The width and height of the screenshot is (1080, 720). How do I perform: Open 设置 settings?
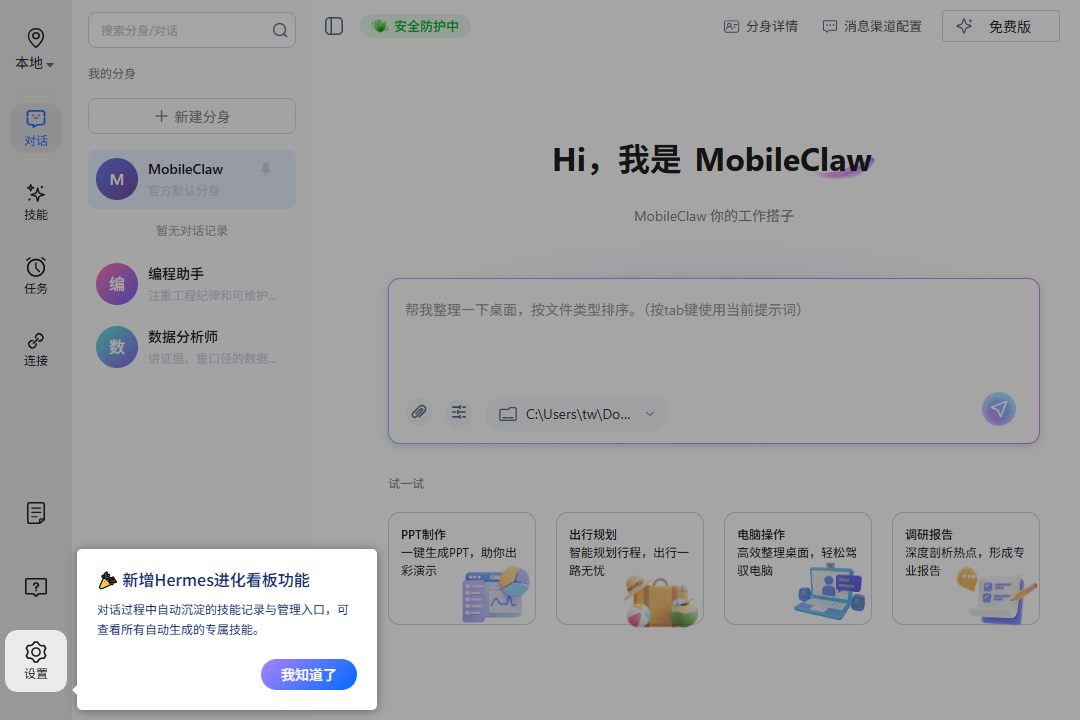pyautogui.click(x=36, y=661)
